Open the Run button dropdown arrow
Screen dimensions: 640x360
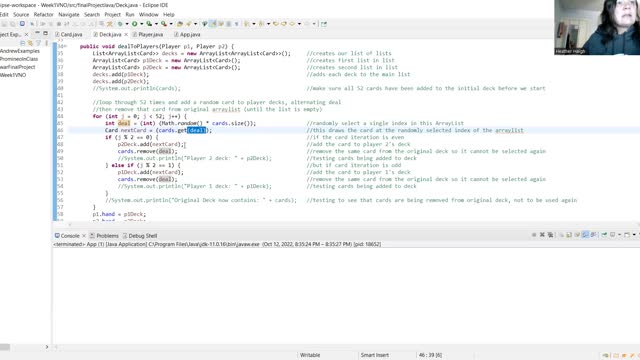pos(141,24)
